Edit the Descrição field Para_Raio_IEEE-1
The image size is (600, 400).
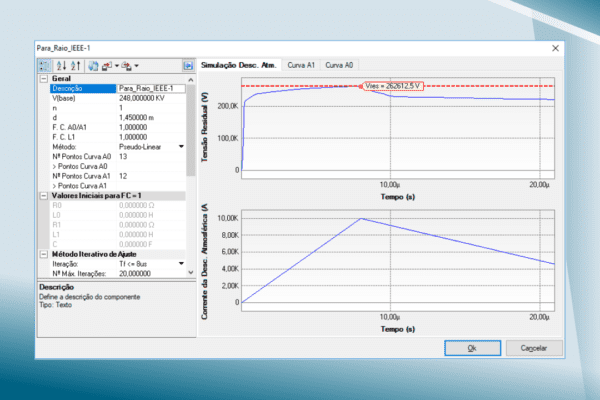[151, 88]
